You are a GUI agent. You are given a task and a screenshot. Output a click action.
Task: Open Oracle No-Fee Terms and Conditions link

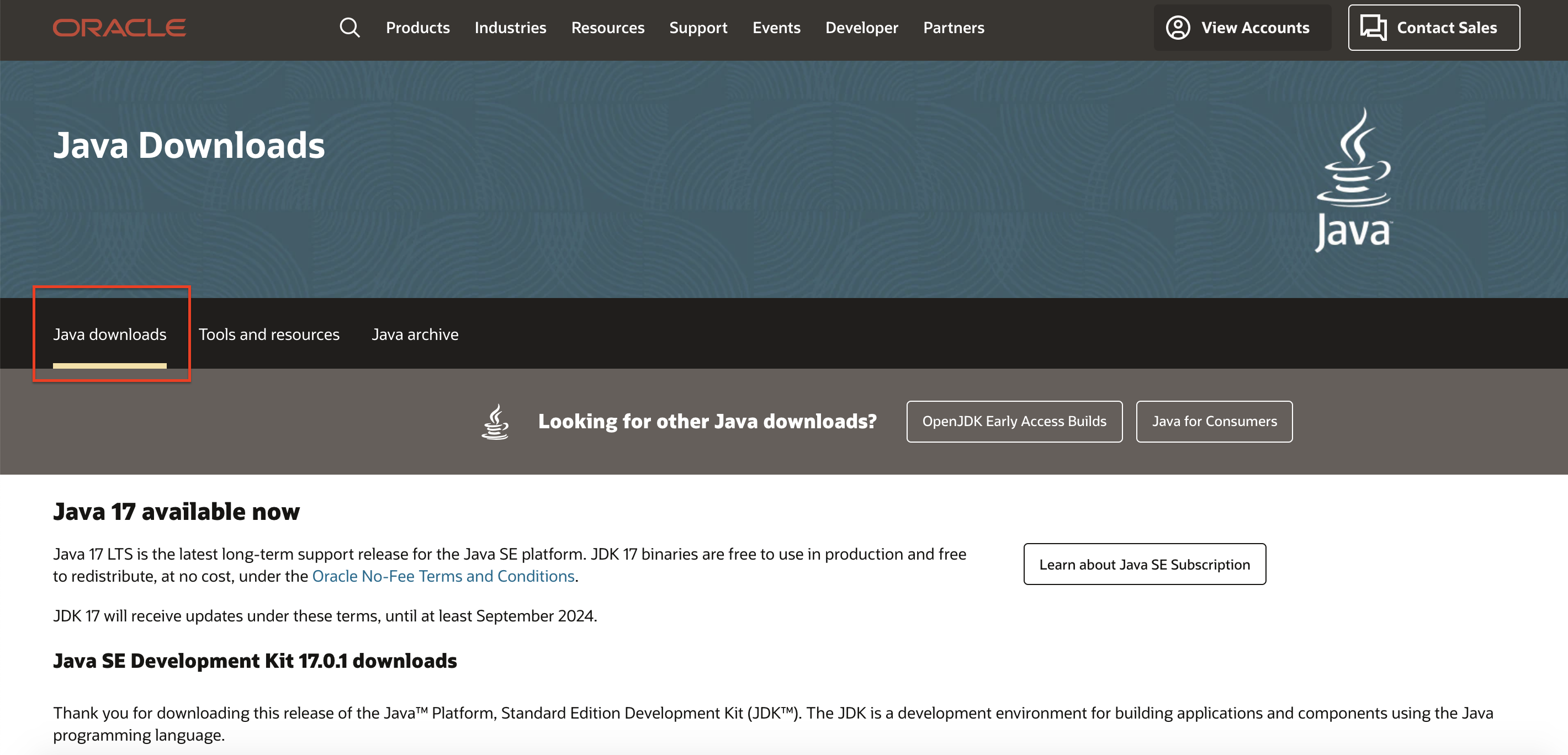coord(443,576)
